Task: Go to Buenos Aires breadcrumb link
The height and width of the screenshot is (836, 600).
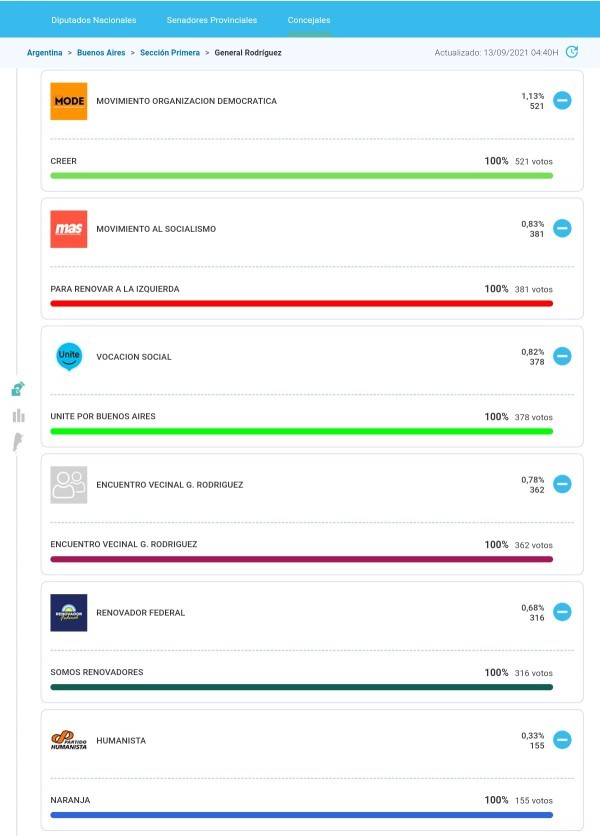Action: [x=101, y=52]
